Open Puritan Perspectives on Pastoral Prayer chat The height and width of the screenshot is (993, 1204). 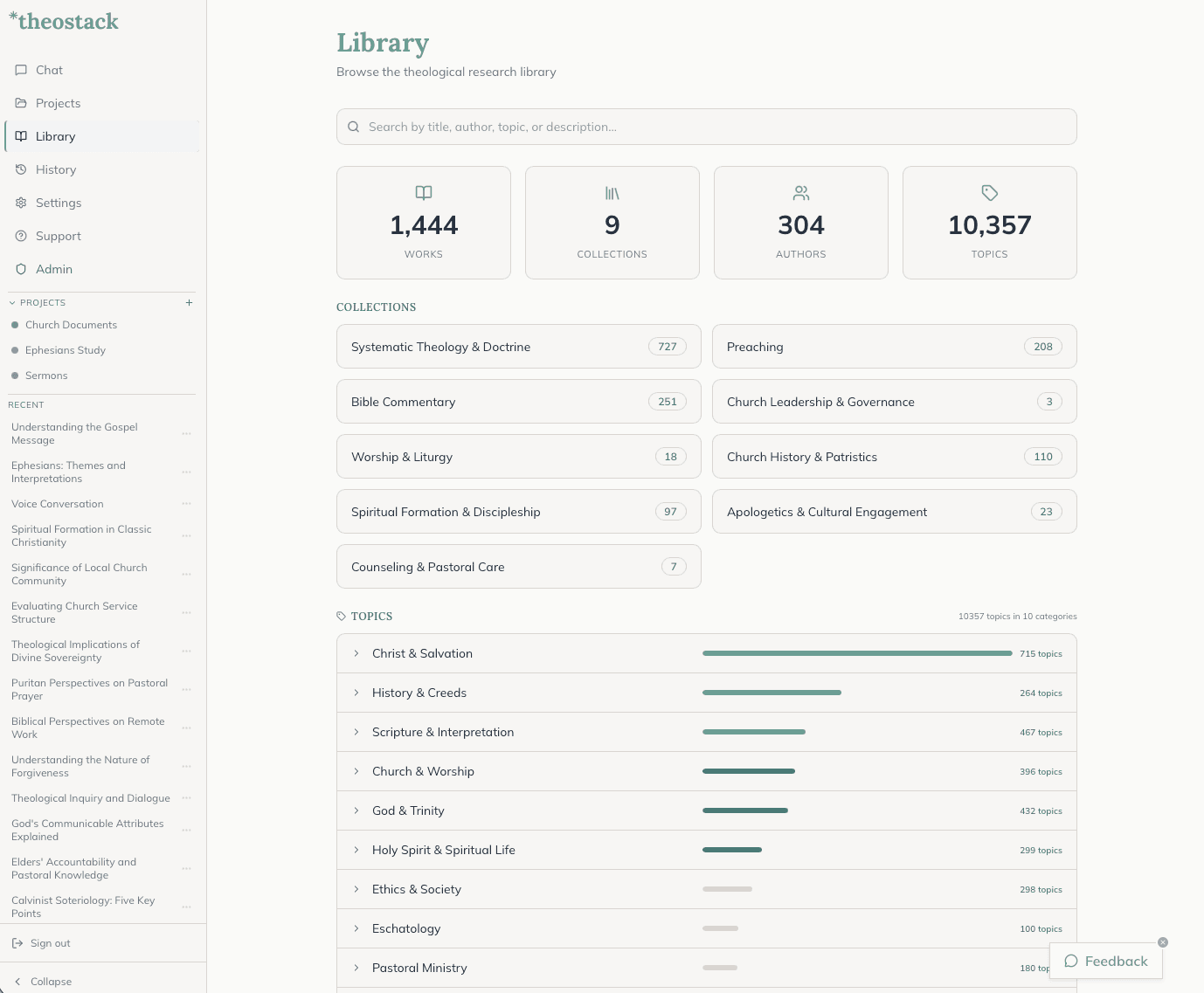coord(89,689)
